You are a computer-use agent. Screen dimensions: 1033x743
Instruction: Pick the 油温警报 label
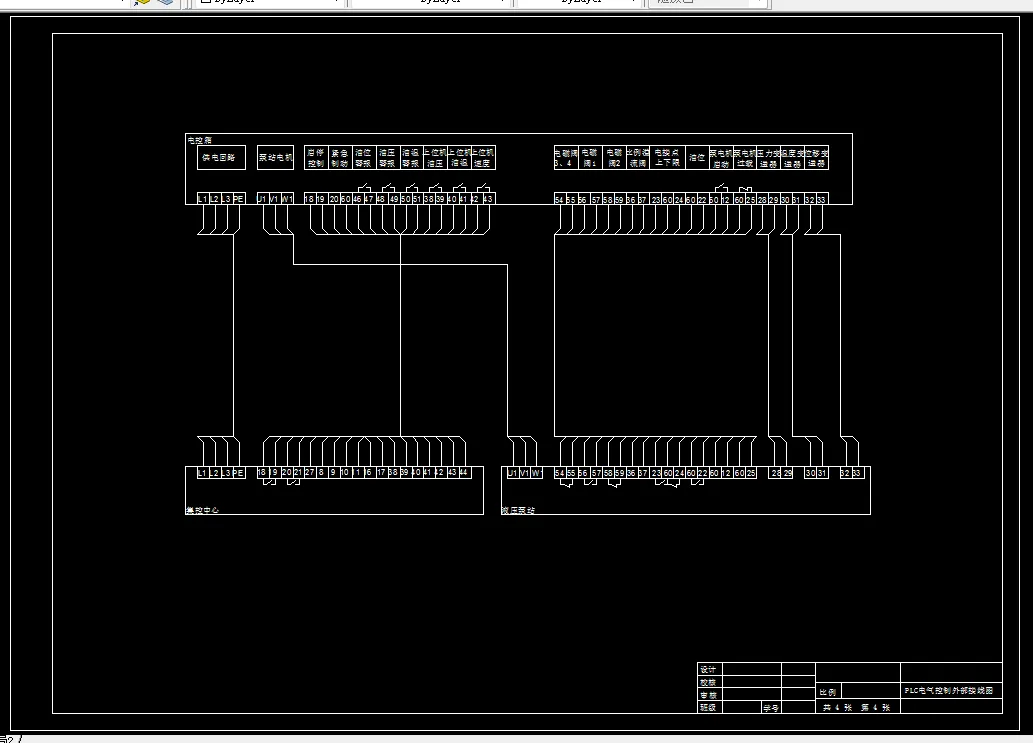[x=412, y=157]
